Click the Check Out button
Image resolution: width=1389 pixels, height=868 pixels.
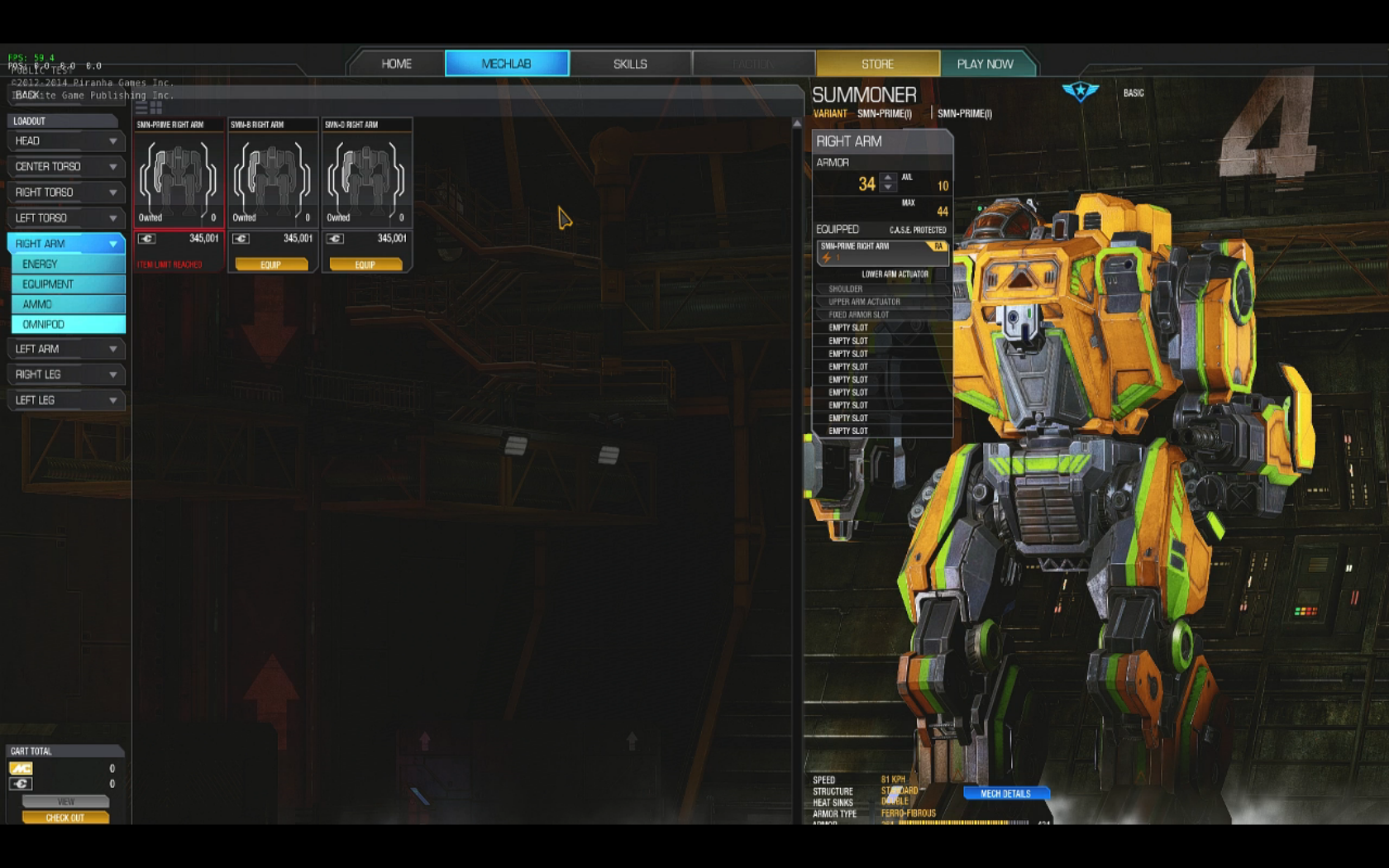65,818
